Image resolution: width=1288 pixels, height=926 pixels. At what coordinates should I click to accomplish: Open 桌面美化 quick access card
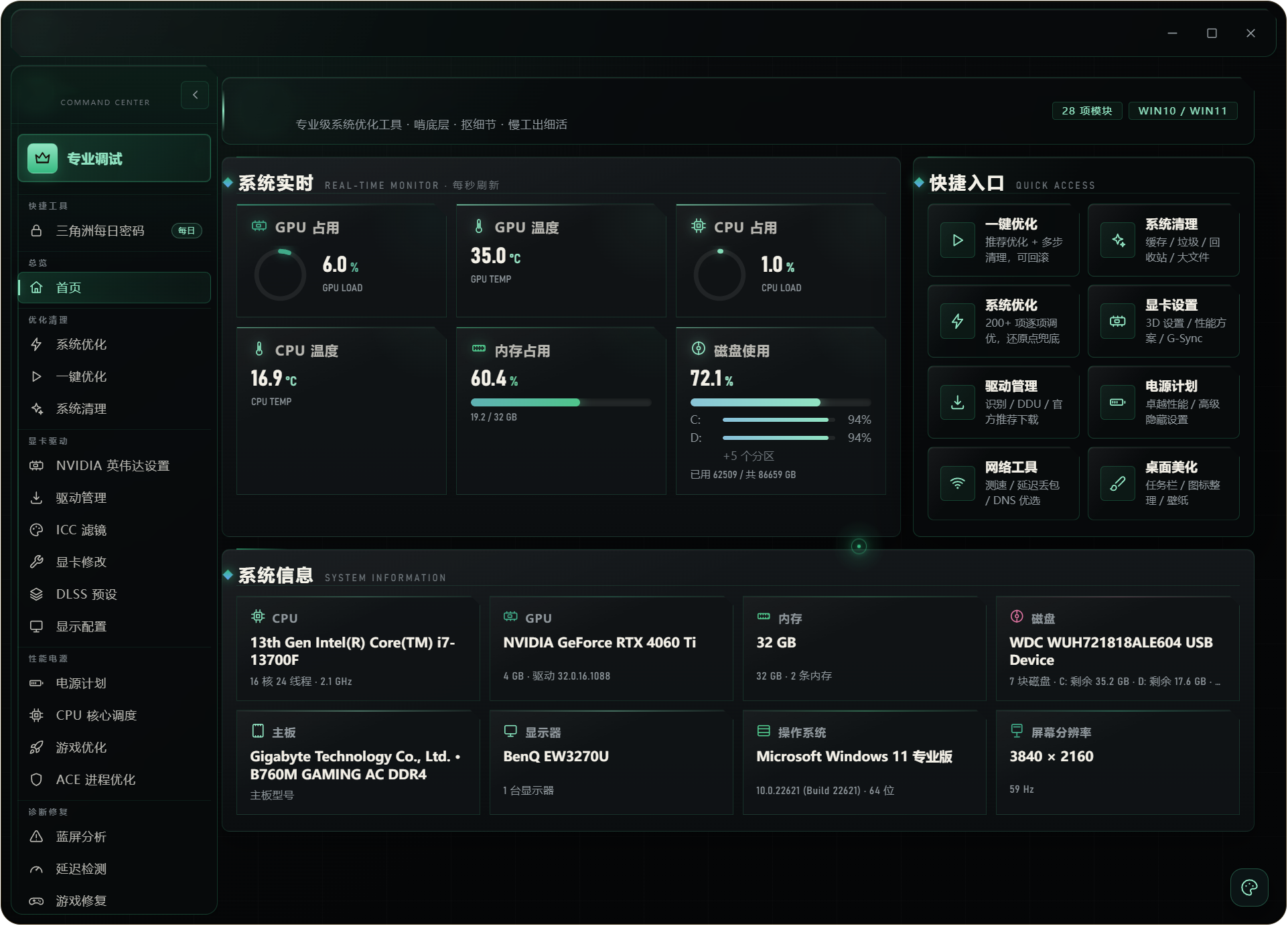tap(1163, 483)
